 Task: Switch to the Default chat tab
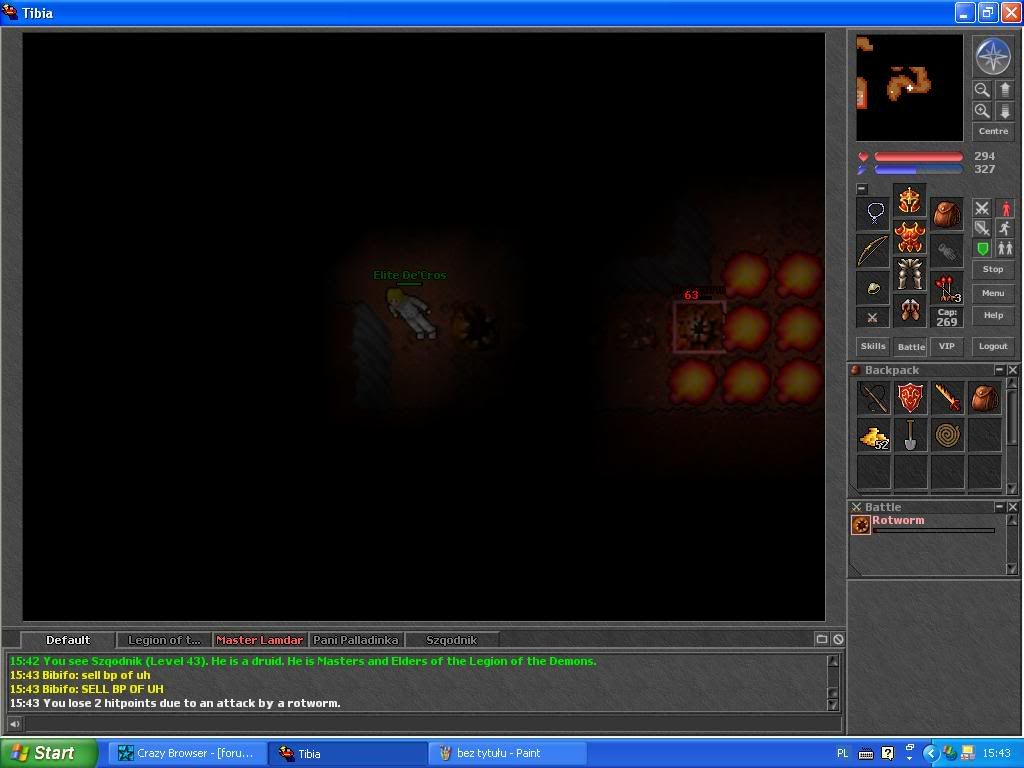point(68,640)
